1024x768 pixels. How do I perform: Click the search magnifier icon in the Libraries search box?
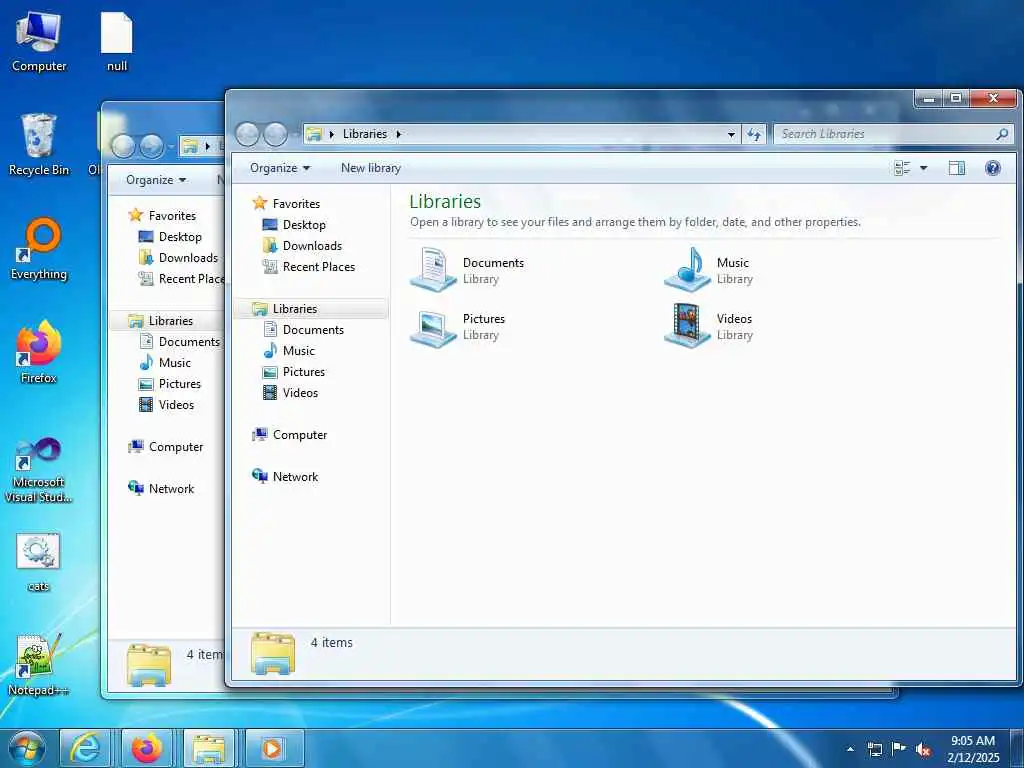pos(1002,134)
